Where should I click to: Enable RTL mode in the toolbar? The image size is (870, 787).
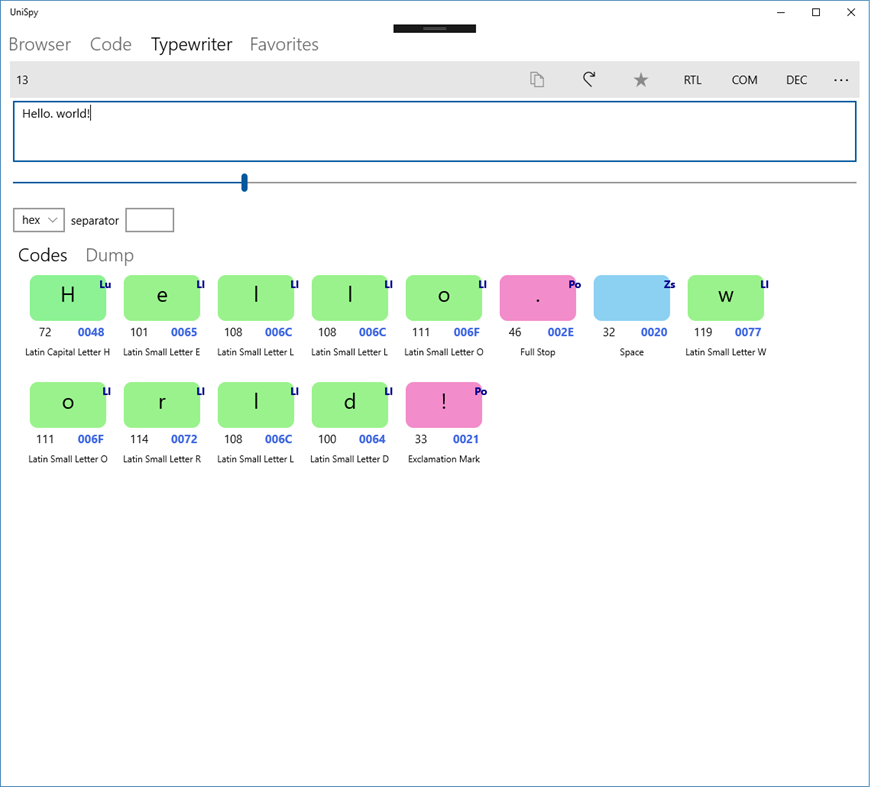click(x=692, y=80)
